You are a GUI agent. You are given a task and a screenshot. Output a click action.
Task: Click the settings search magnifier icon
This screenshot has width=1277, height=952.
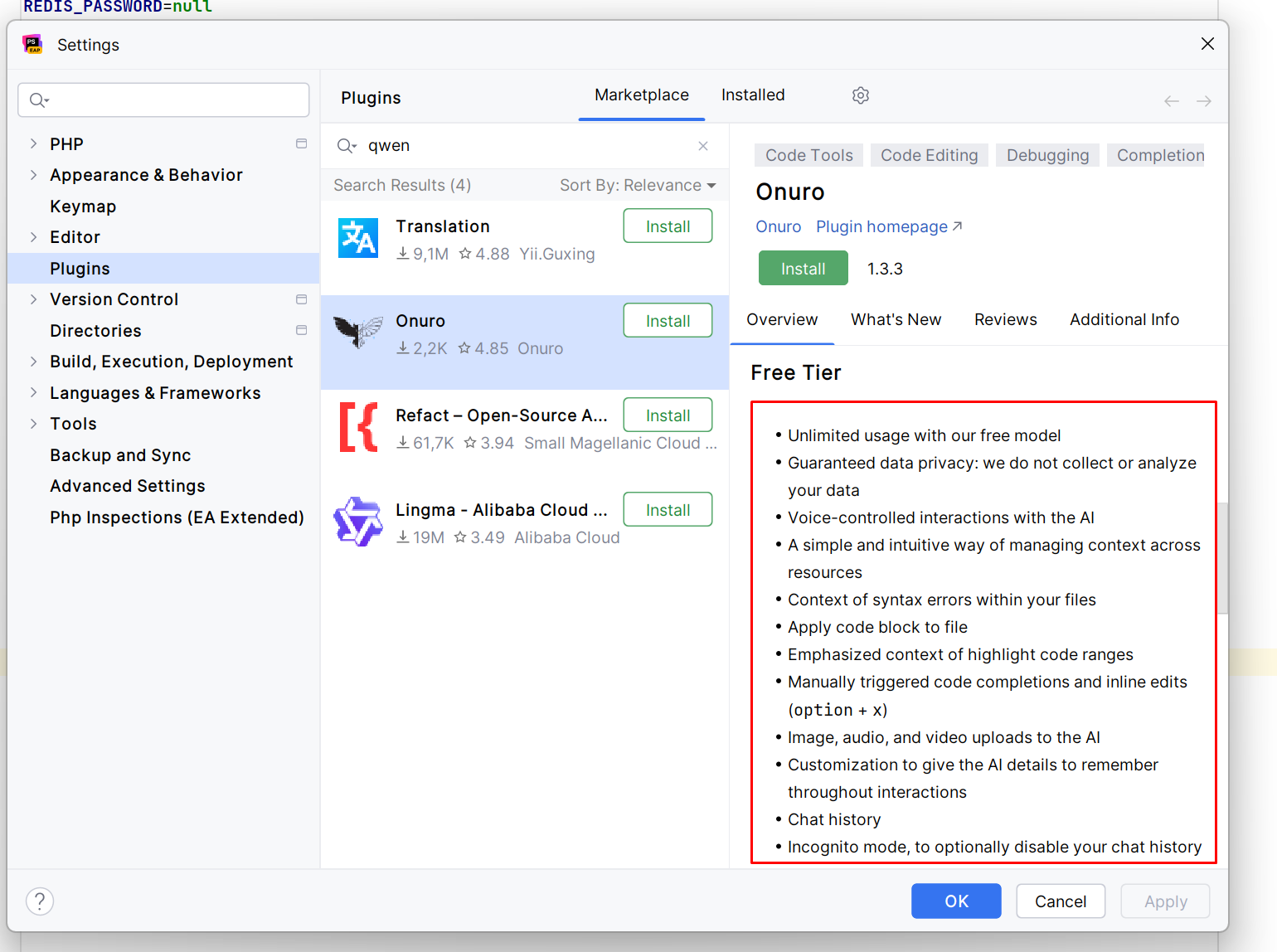(39, 100)
